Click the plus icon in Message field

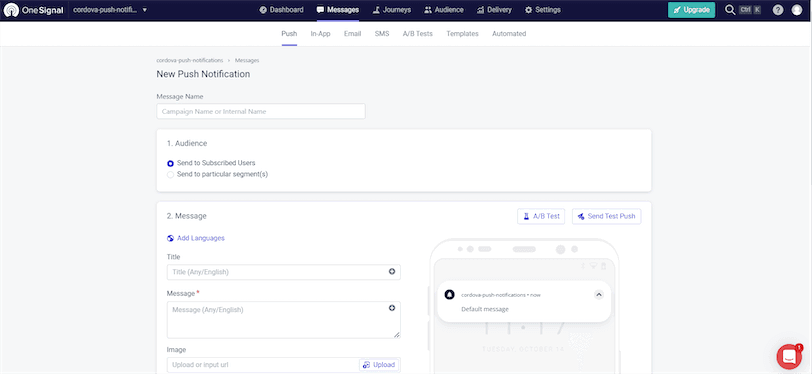point(392,308)
